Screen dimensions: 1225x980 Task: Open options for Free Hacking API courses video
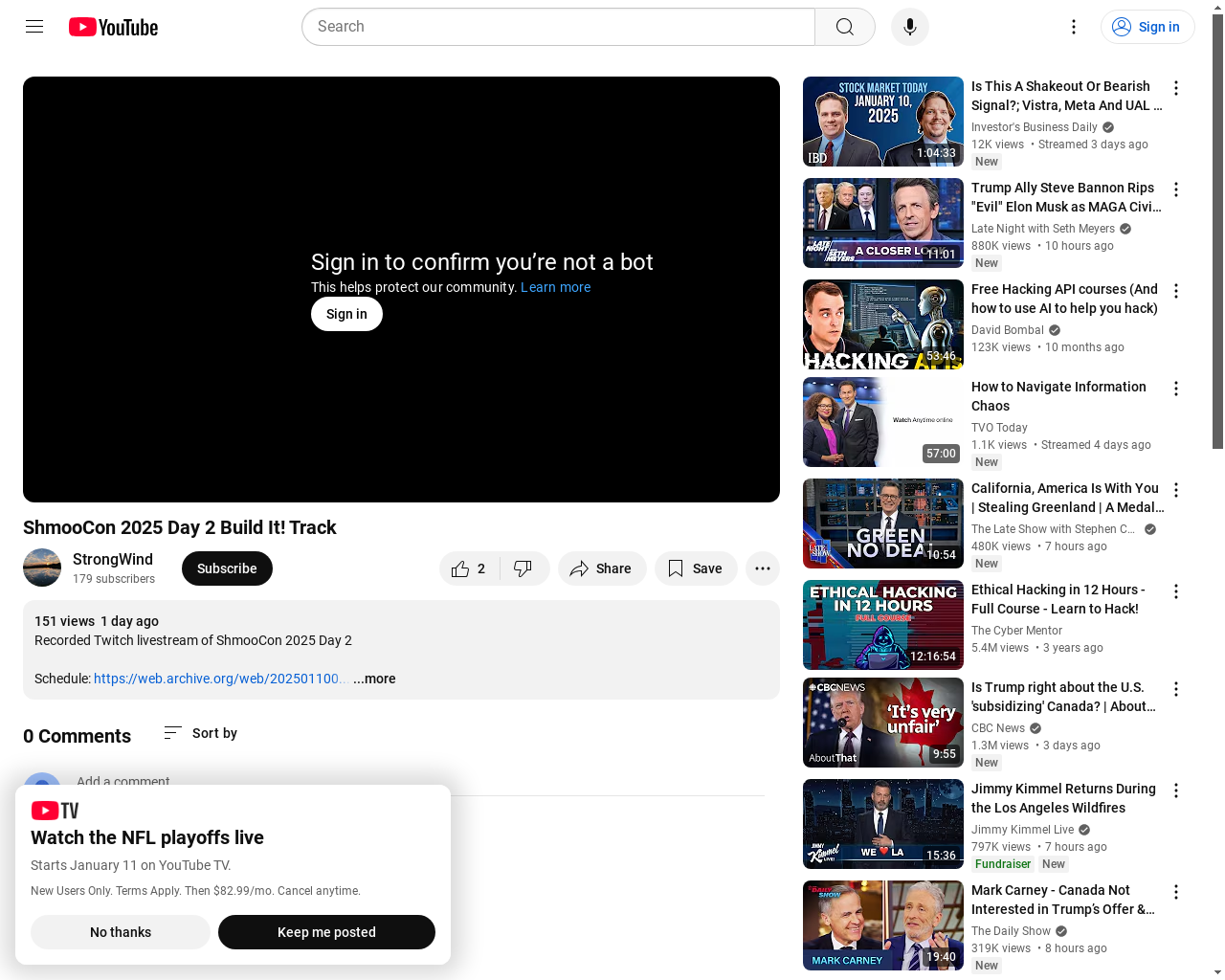tap(1176, 291)
